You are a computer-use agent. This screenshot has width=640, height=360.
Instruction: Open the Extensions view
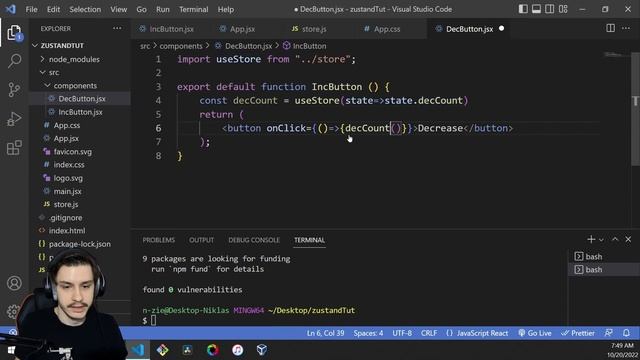point(14,148)
